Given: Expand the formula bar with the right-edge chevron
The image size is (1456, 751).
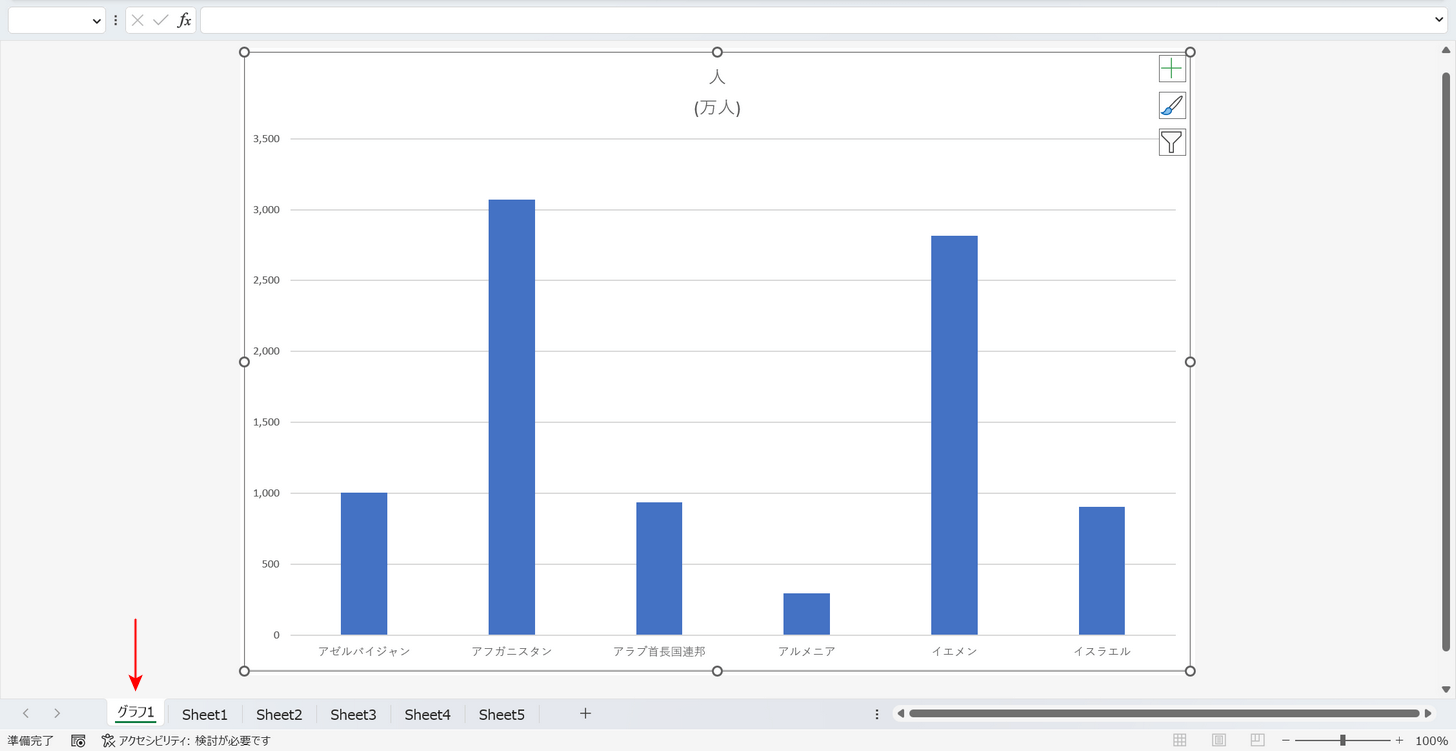Looking at the screenshot, I should pos(1439,20).
